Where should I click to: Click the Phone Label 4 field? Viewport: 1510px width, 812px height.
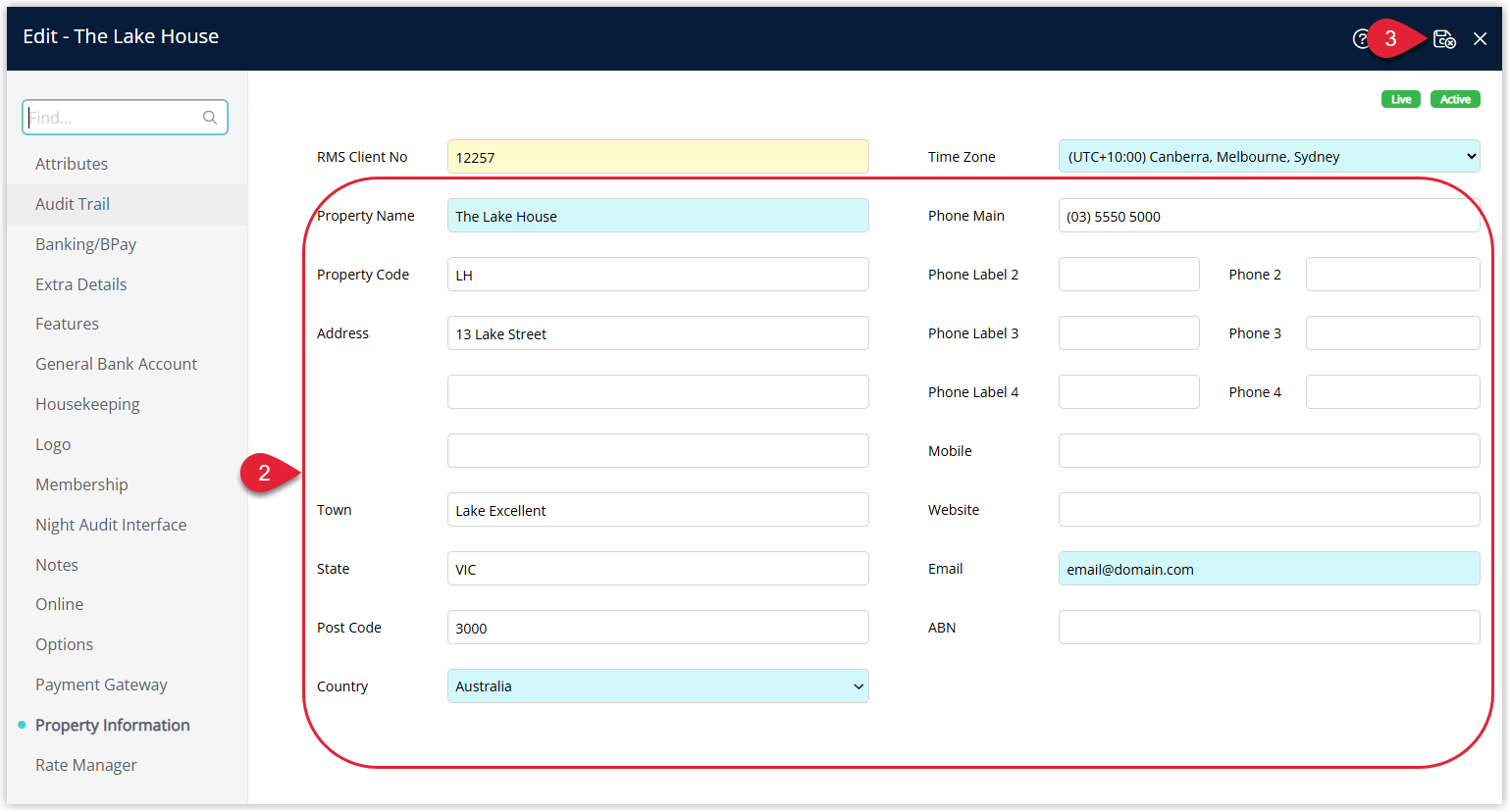tap(1128, 392)
